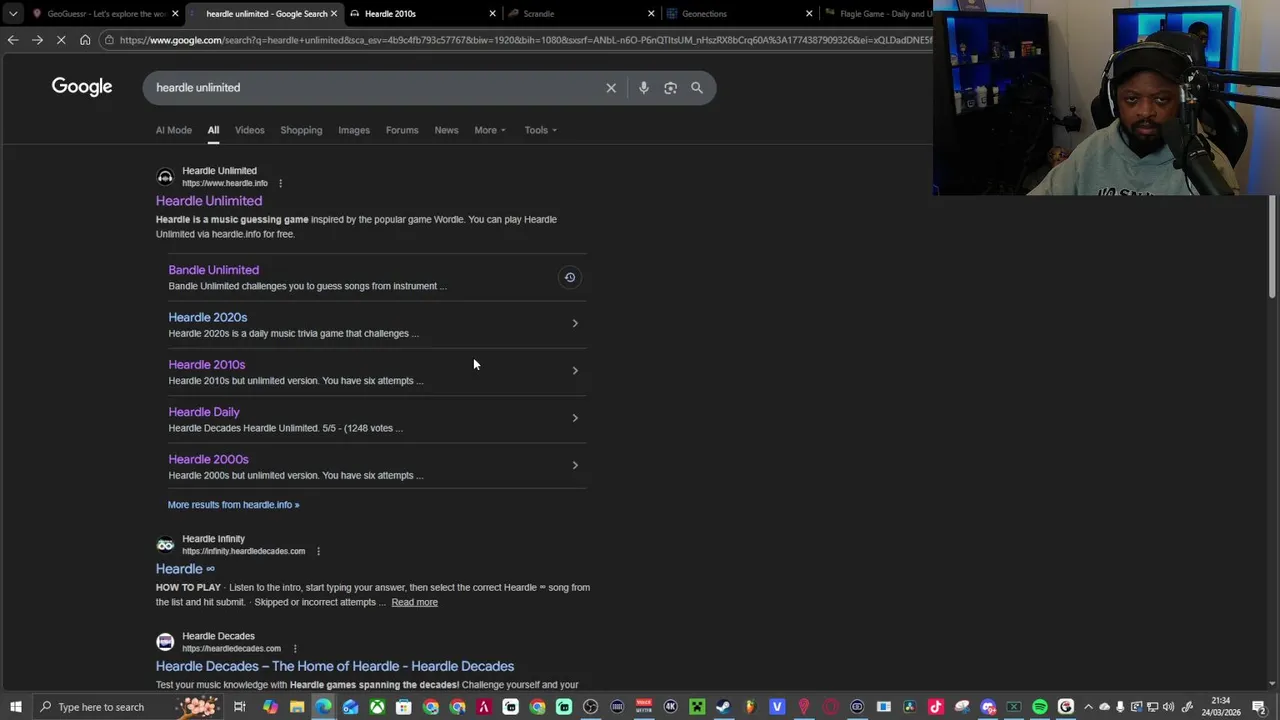Open the Heardle 2020s sitelink
Image resolution: width=1280 pixels, height=720 pixels.
click(x=208, y=317)
